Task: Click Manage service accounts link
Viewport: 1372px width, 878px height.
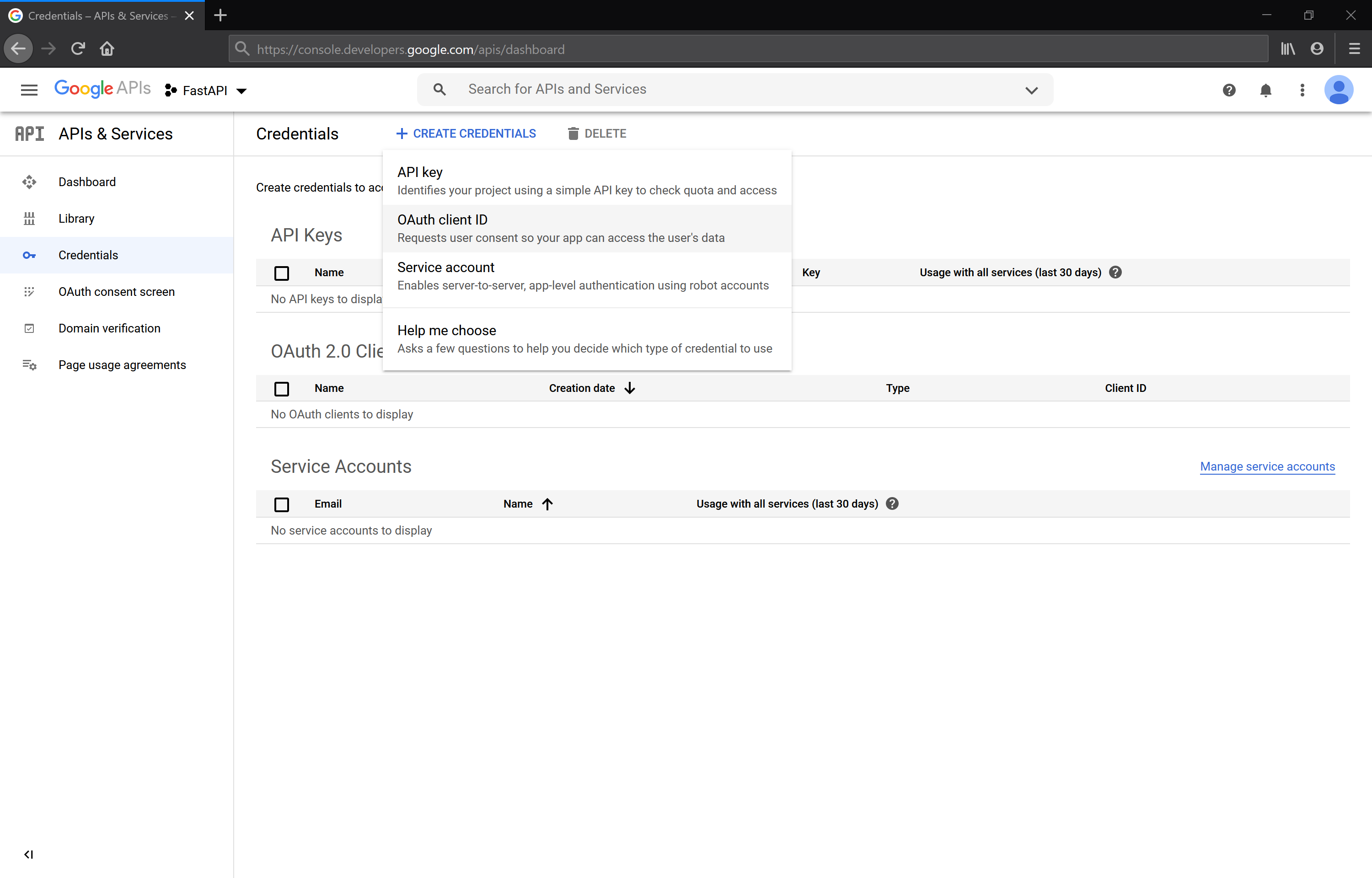Action: 1267,466
